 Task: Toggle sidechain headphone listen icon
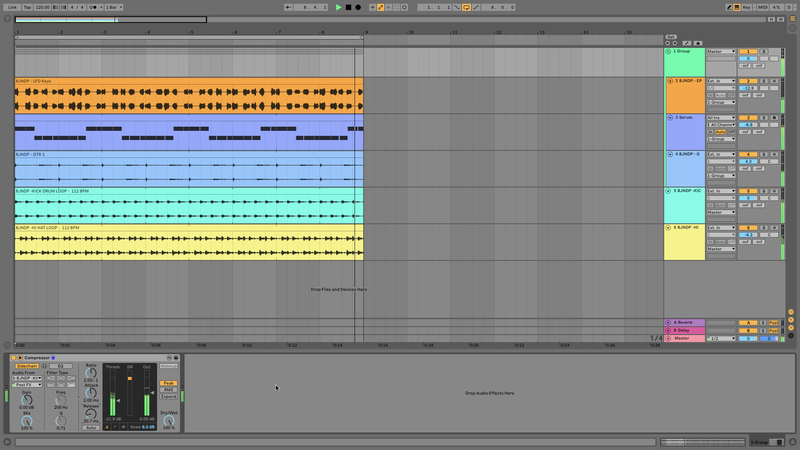tap(45, 366)
